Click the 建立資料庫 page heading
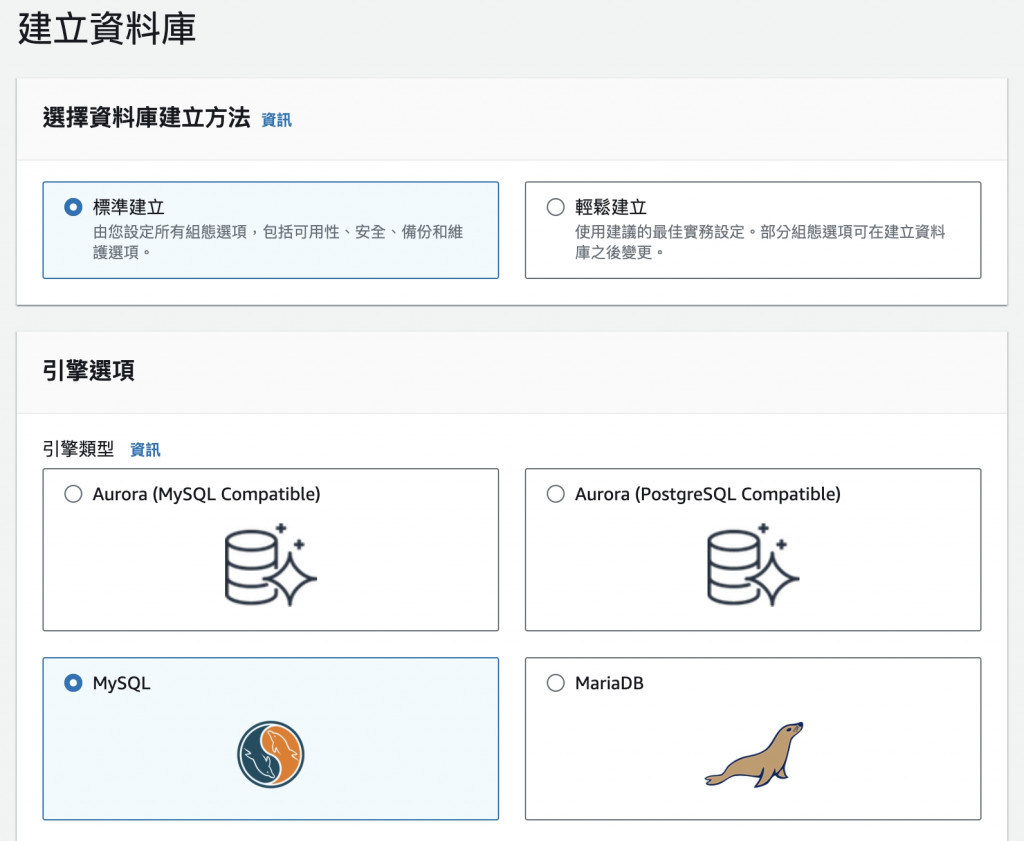Image resolution: width=1024 pixels, height=841 pixels. 107,29
